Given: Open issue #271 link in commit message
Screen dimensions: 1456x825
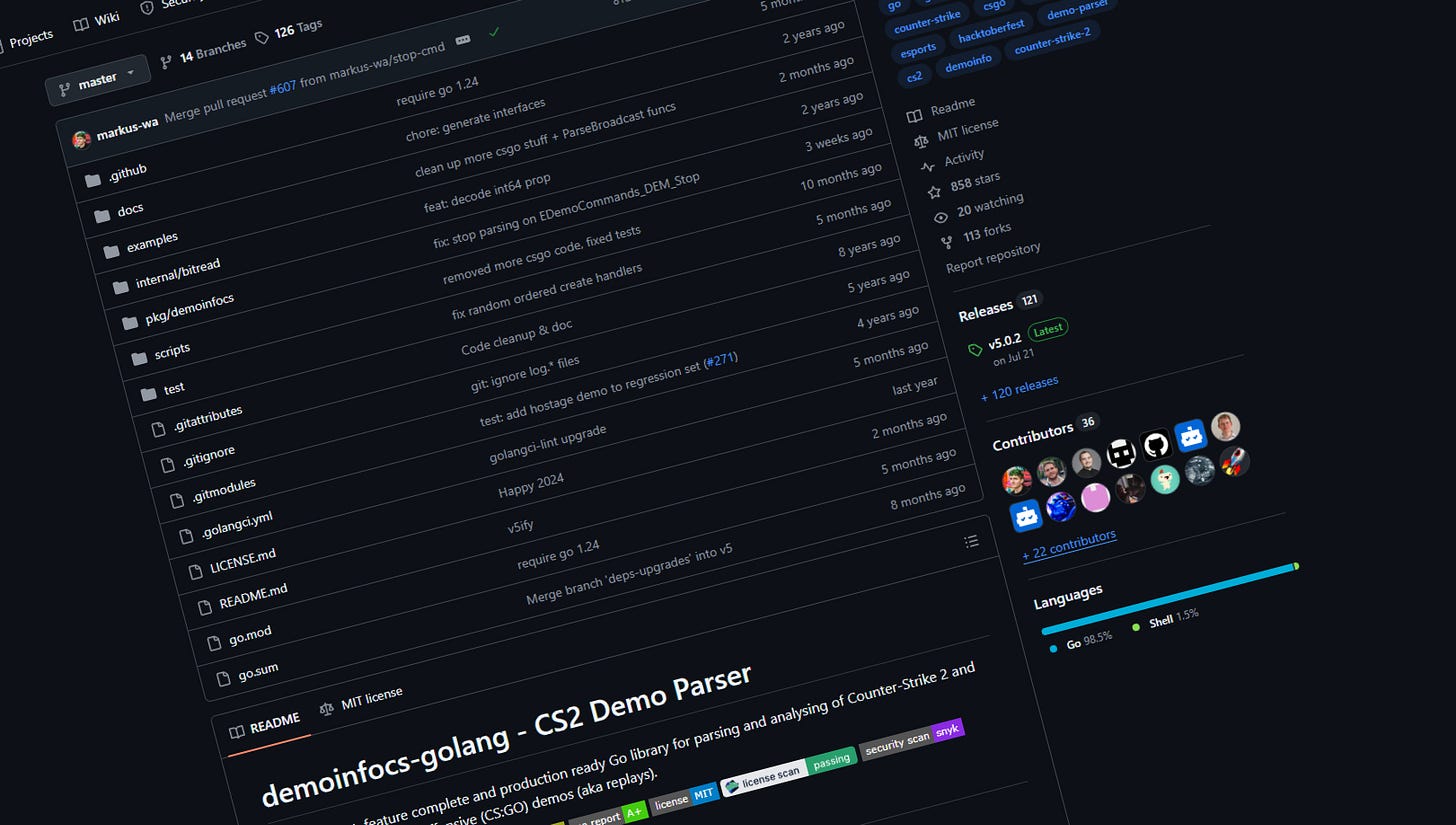Looking at the screenshot, I should coord(721,360).
